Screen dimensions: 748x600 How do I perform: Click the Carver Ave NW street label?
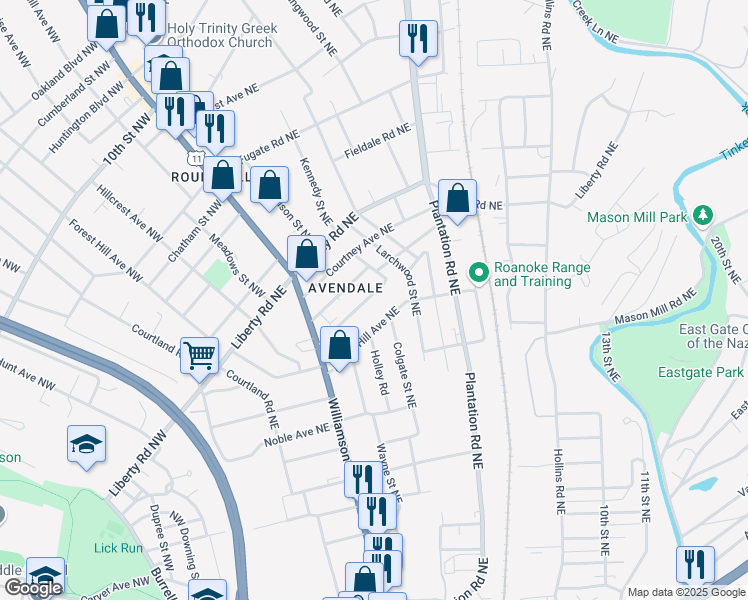pos(115,588)
